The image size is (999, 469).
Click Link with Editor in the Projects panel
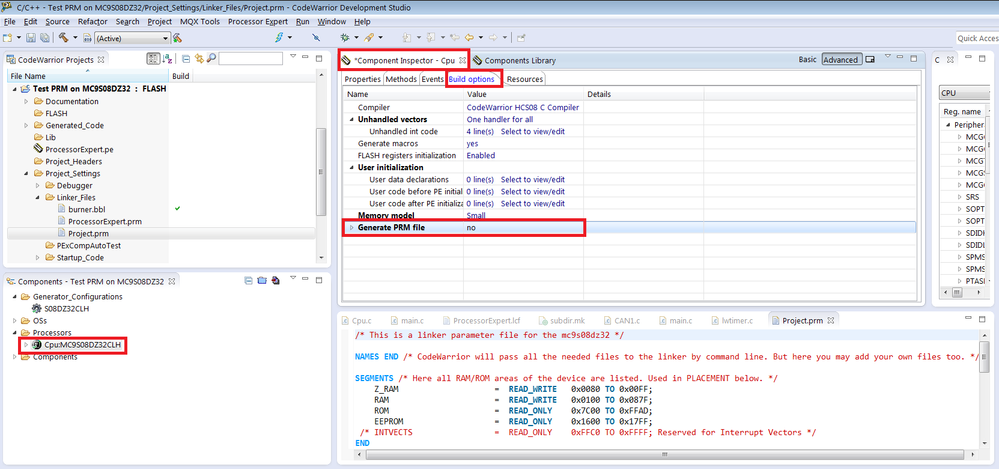coord(199,59)
